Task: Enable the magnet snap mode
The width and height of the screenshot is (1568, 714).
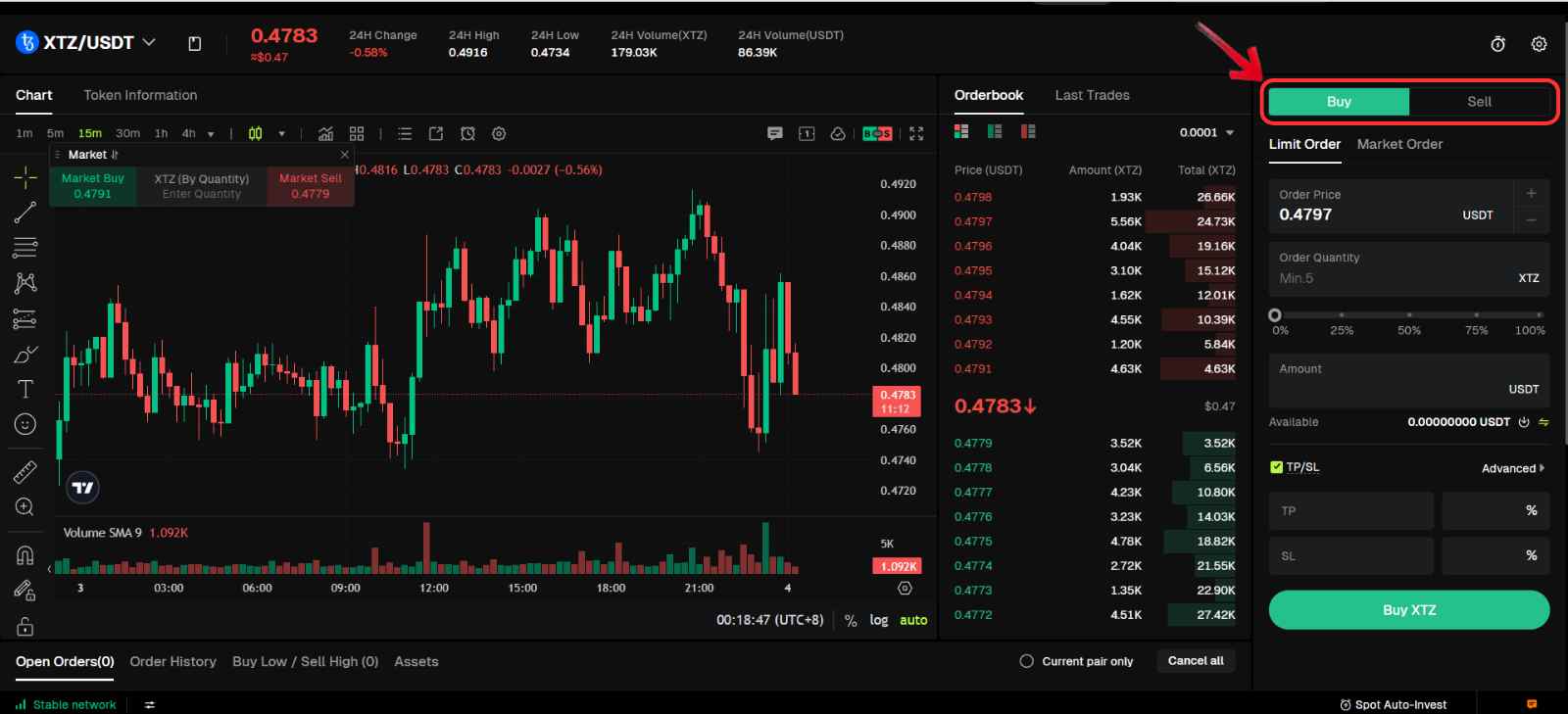Action: (25, 555)
